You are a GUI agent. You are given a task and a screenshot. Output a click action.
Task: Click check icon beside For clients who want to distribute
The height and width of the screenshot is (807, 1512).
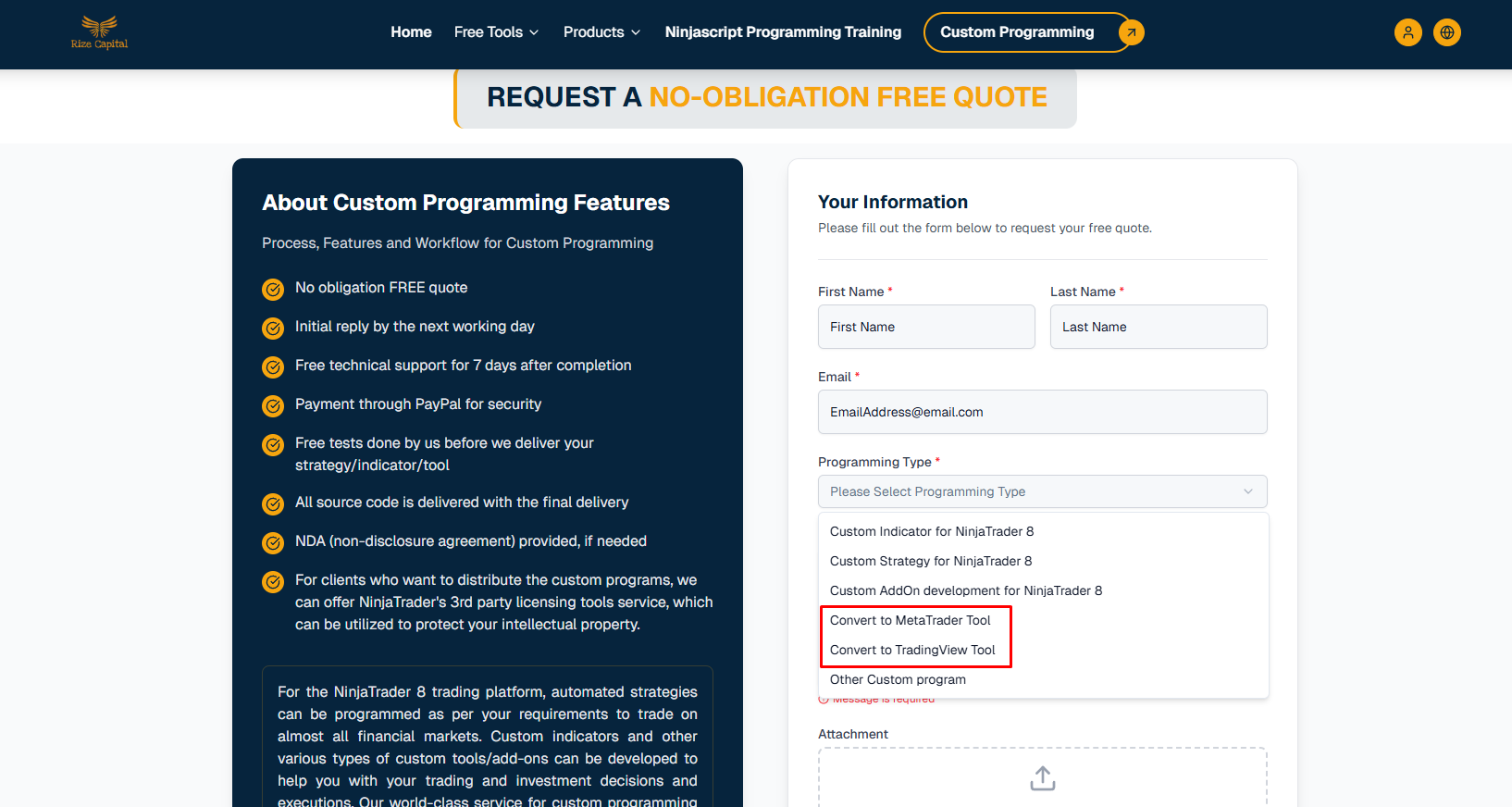[273, 582]
